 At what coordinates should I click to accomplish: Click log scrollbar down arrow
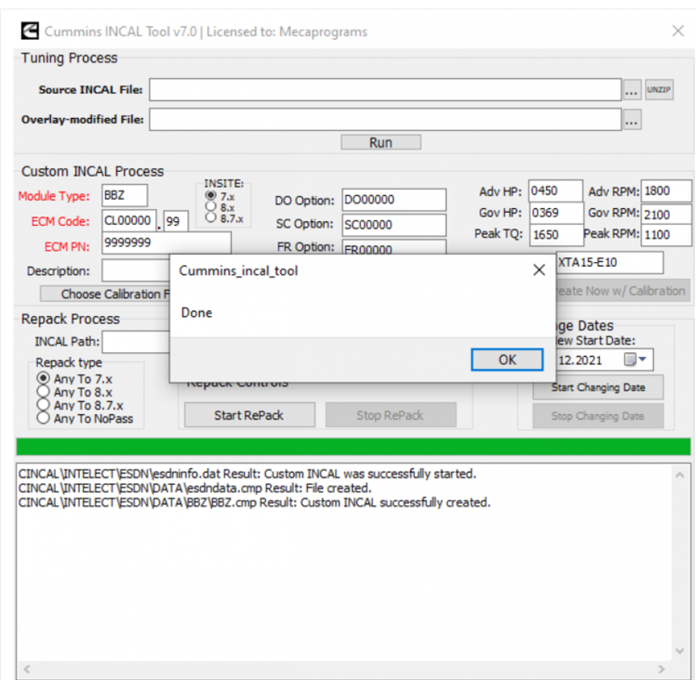tap(680, 651)
